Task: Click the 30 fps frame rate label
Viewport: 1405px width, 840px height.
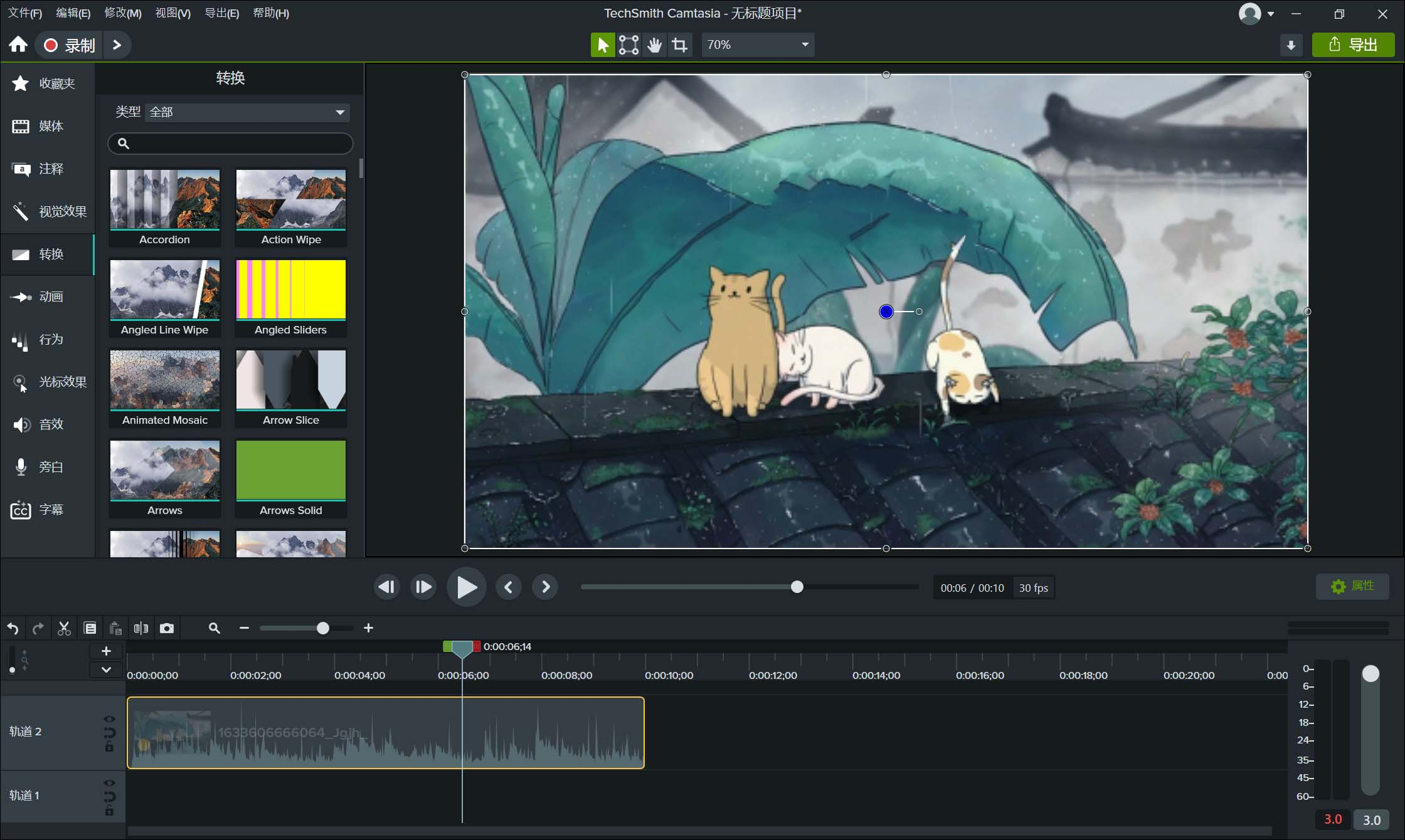Action: tap(1034, 588)
